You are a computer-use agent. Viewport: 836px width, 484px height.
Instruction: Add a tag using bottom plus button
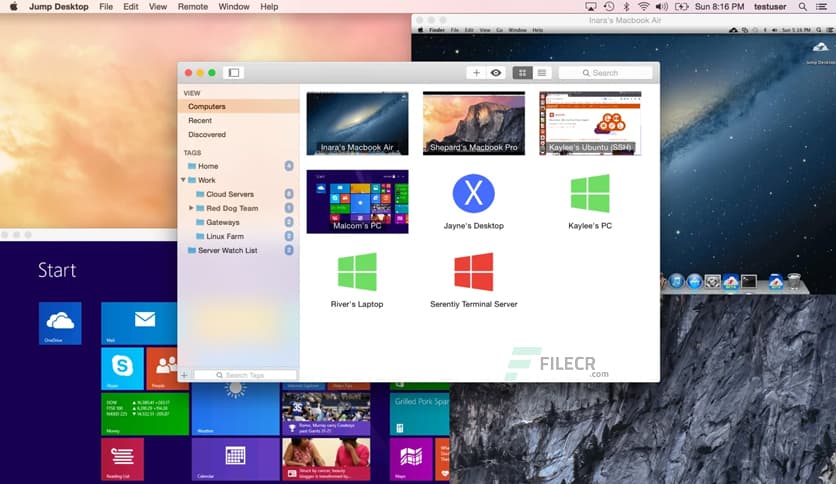[x=184, y=375]
